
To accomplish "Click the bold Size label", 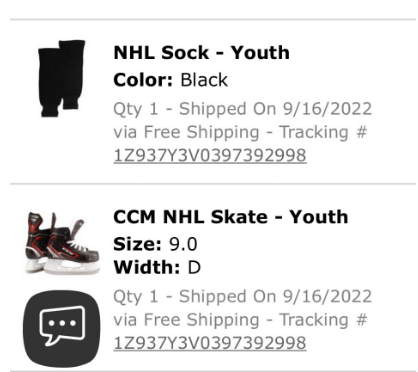I will (137, 244).
